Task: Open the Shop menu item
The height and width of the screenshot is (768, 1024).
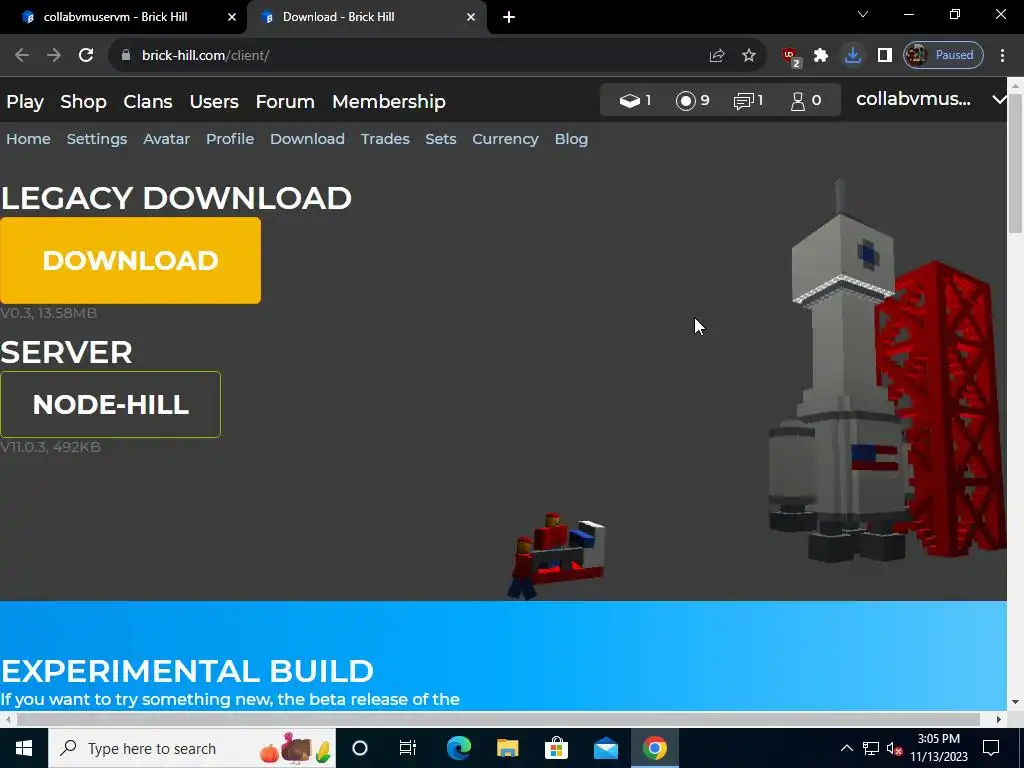Action: (x=83, y=102)
